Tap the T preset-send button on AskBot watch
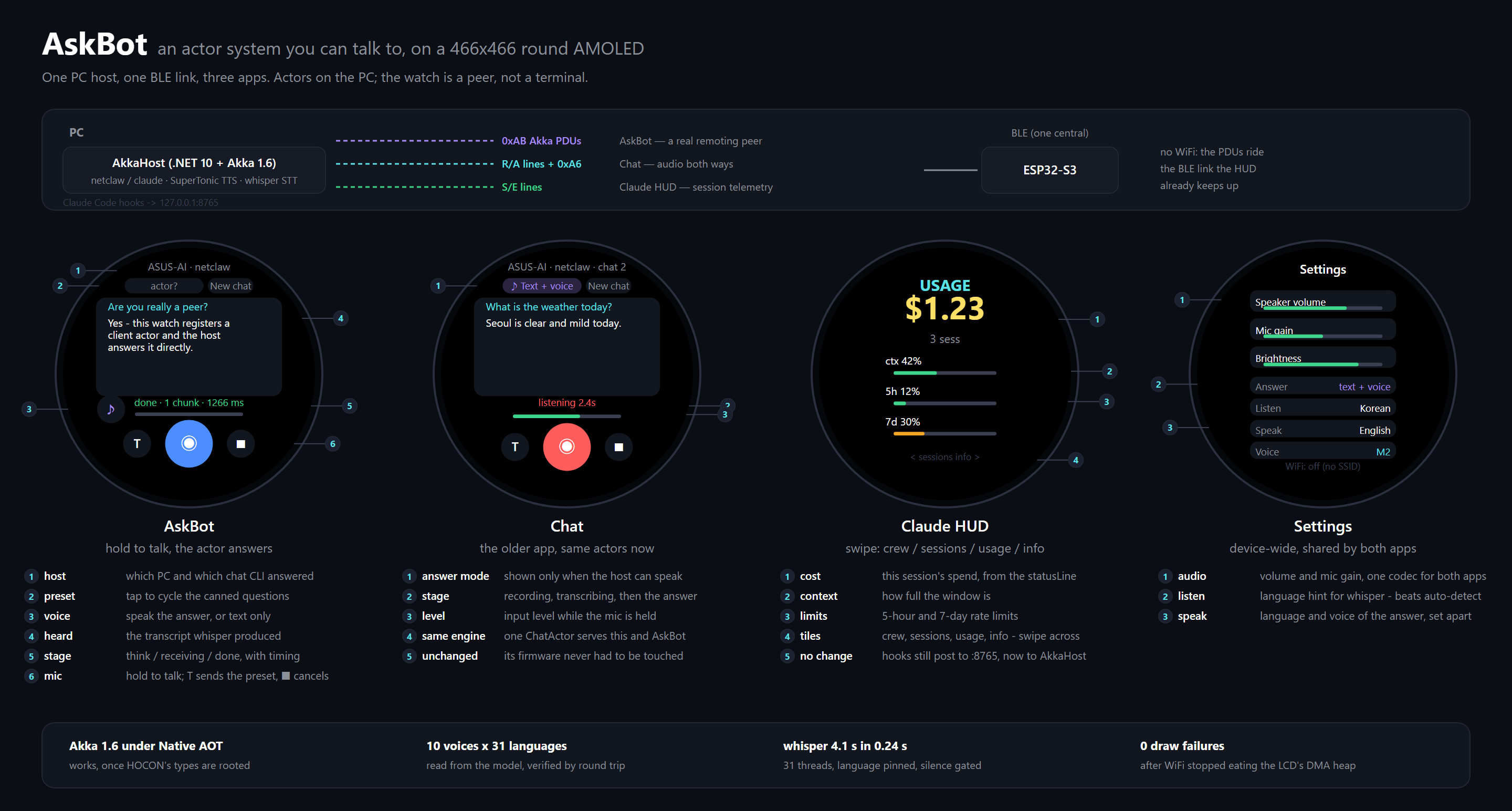 pyautogui.click(x=136, y=443)
